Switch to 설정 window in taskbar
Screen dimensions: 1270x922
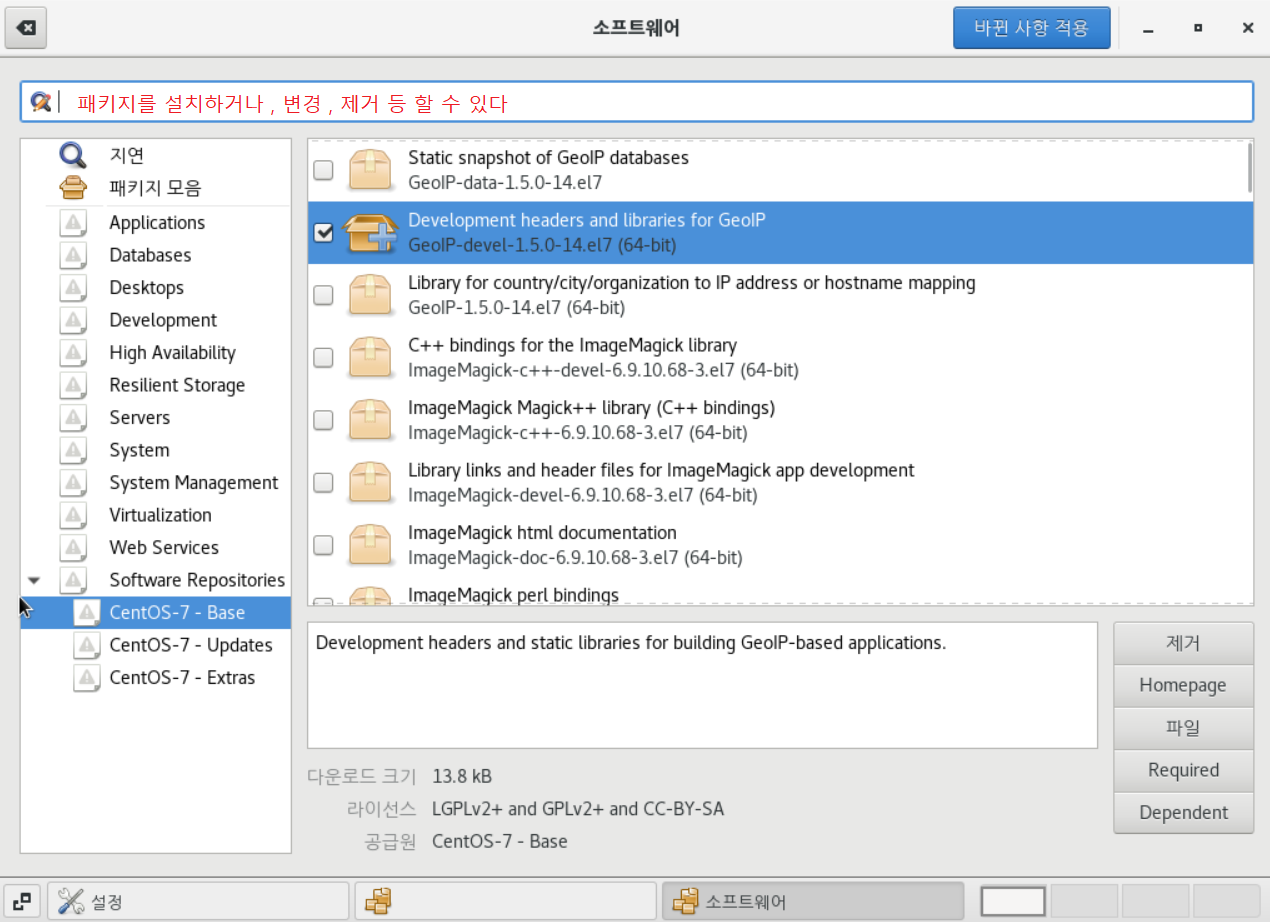[198, 901]
